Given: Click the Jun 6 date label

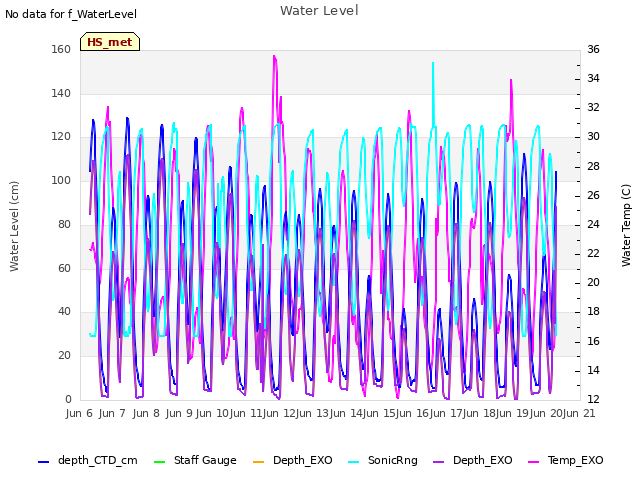Looking at the screenshot, I should pyautogui.click(x=79, y=413).
